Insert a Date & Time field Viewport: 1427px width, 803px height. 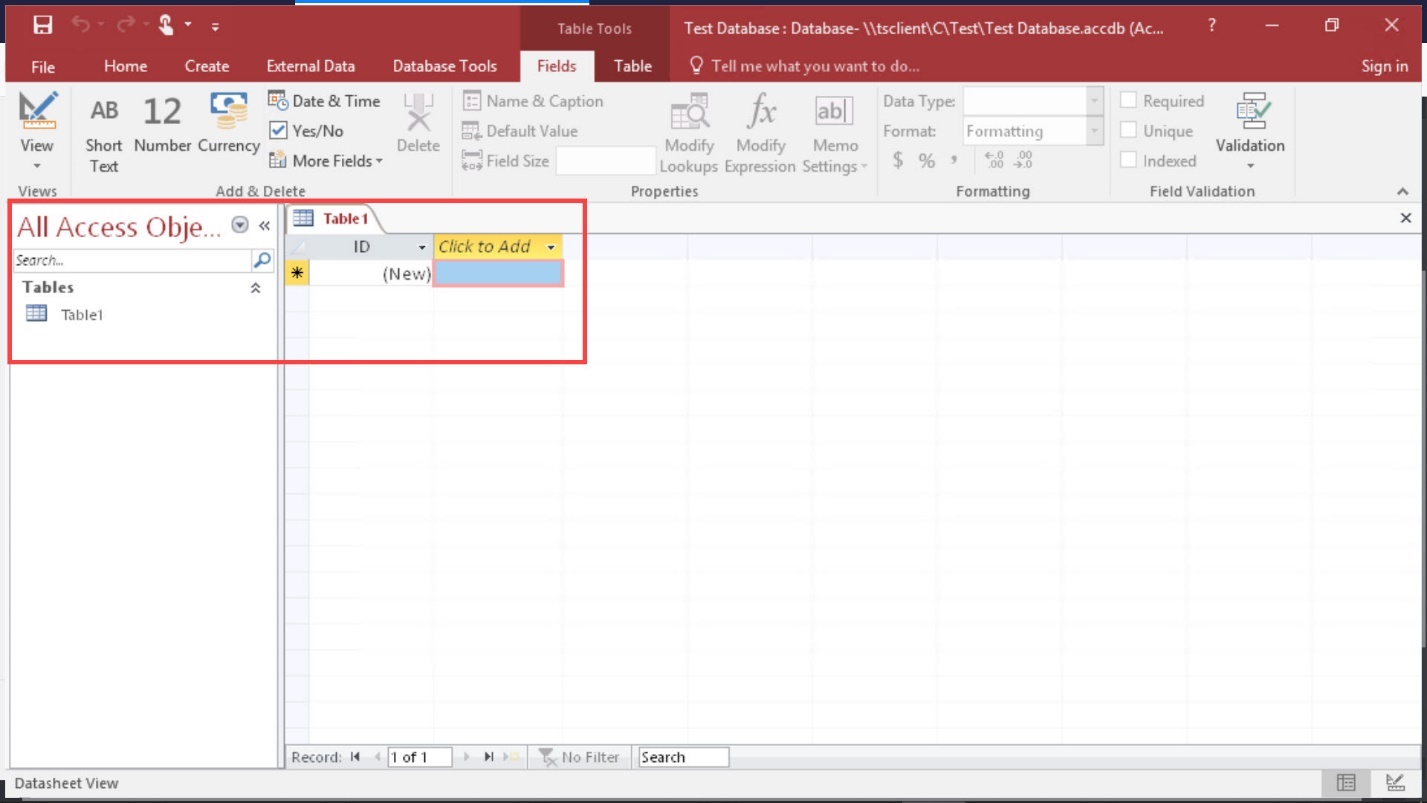(x=325, y=101)
